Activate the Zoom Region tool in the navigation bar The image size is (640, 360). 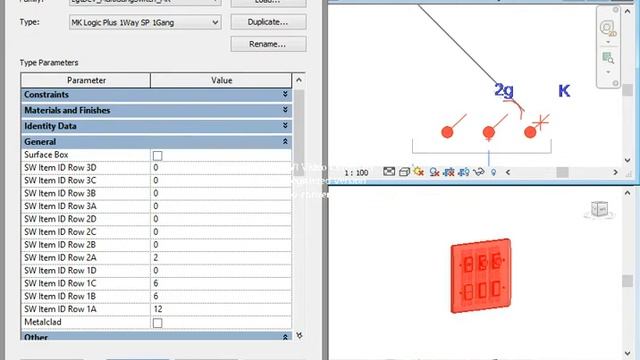[608, 58]
